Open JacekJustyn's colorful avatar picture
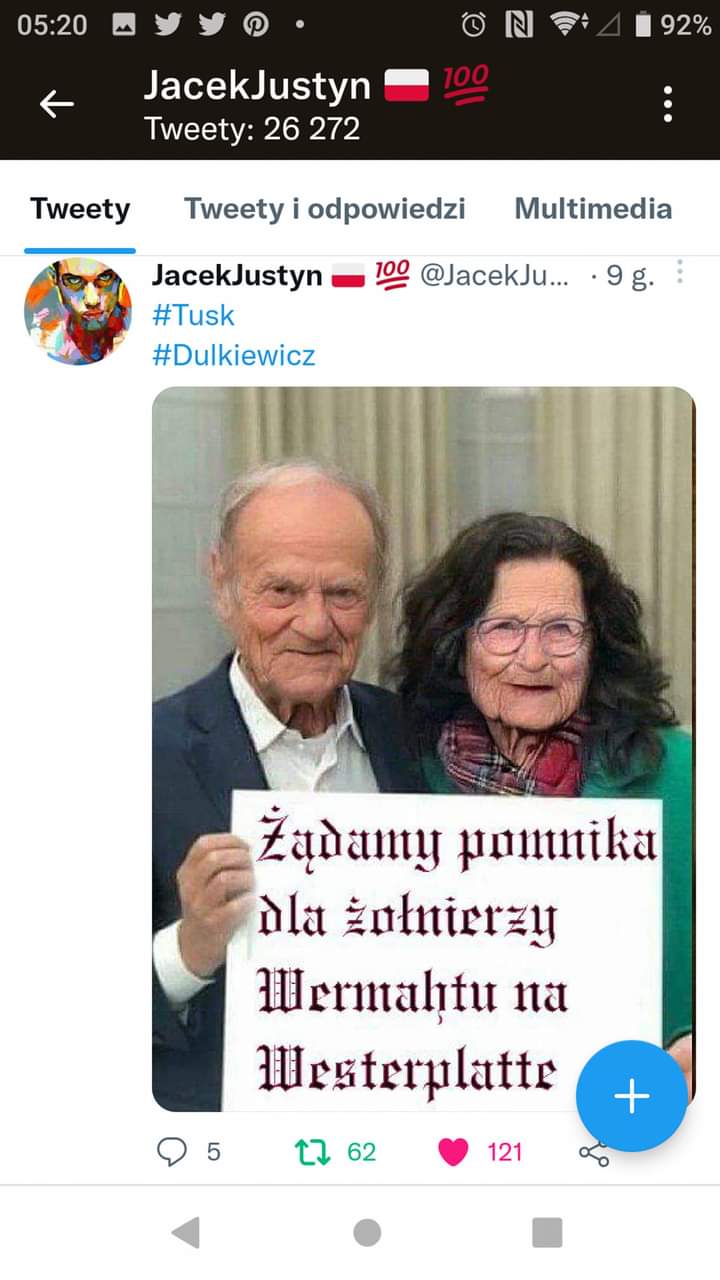 pos(78,311)
